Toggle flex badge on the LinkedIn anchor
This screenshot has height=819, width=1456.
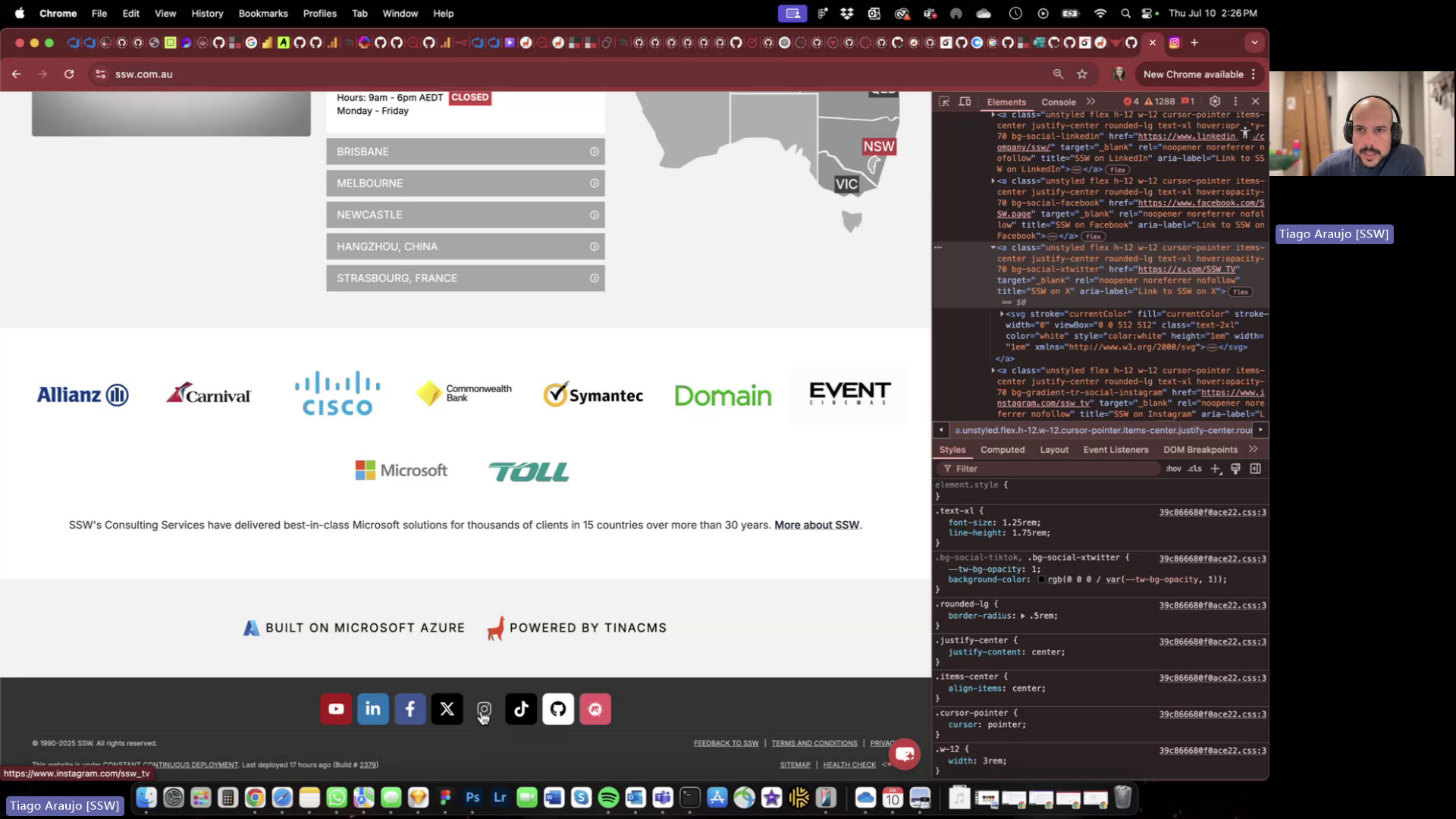[1118, 170]
